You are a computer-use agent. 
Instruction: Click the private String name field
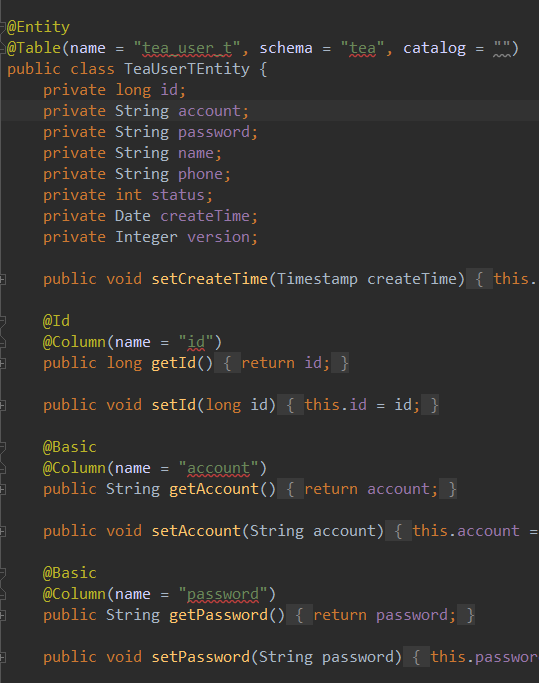[x=196, y=153]
